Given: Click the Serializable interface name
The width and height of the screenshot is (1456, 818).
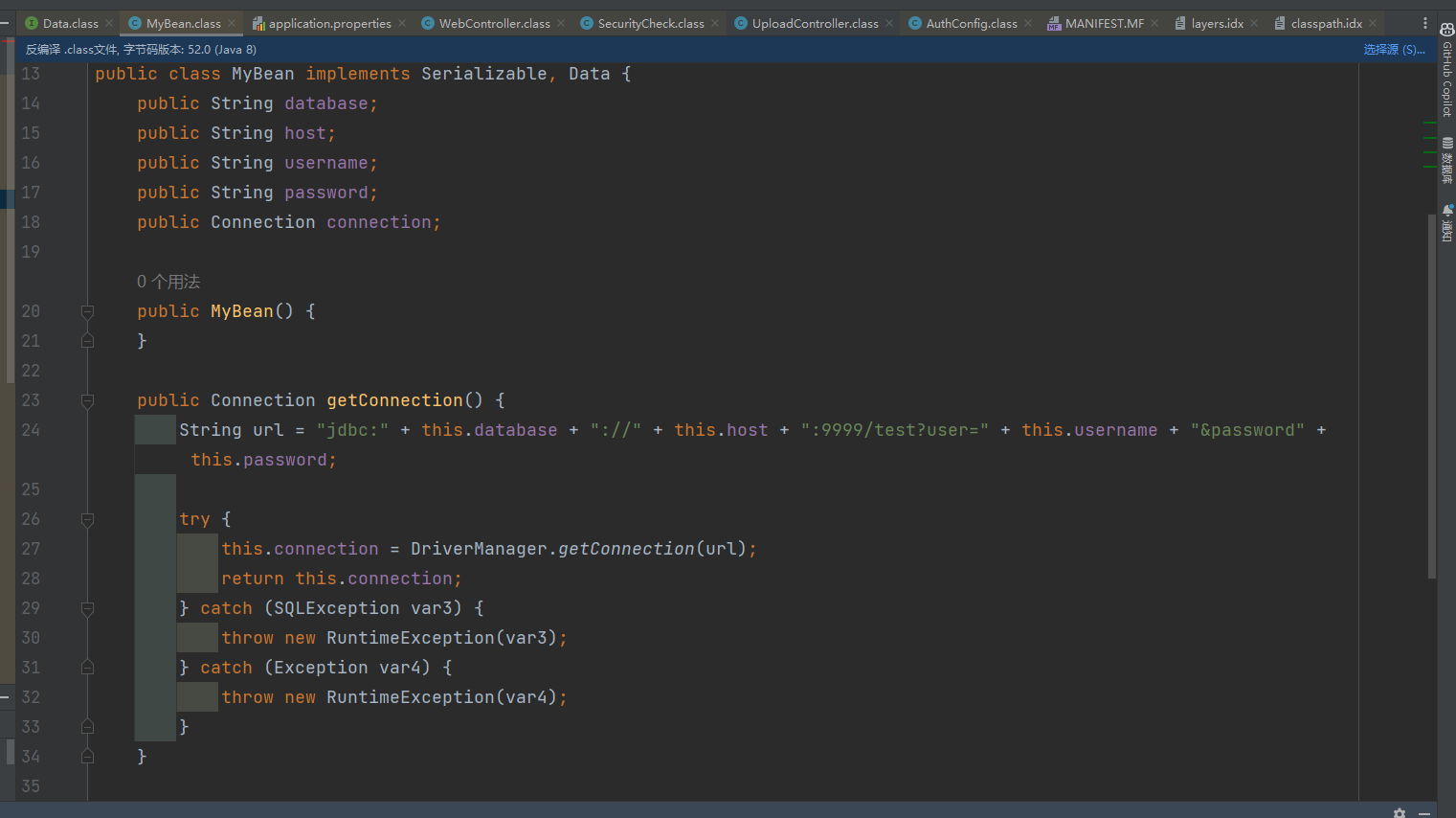Looking at the screenshot, I should tap(484, 74).
